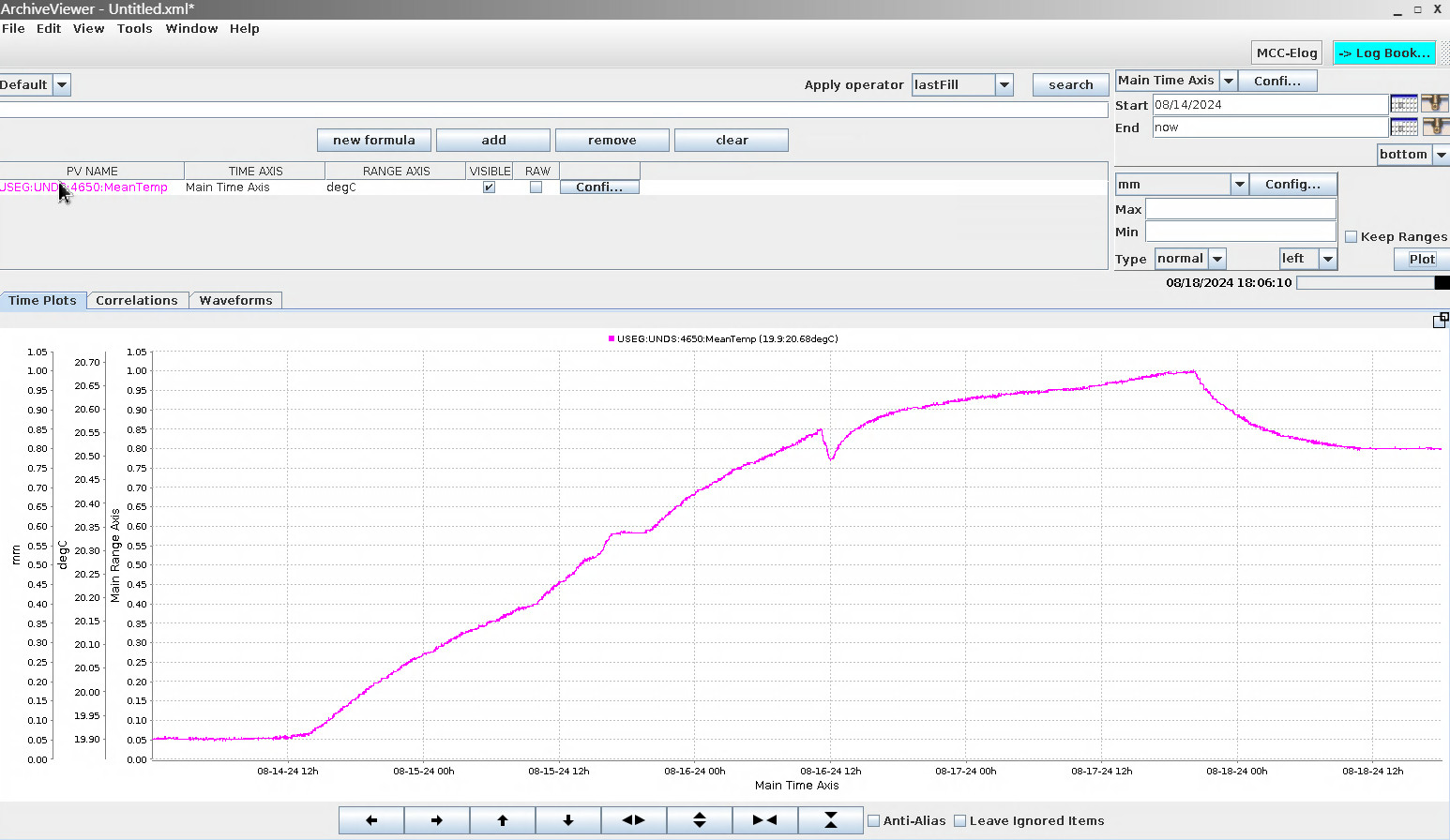The width and height of the screenshot is (1450, 840).
Task: Toggle the Keep Ranges checkbox
Action: pyautogui.click(x=1351, y=237)
